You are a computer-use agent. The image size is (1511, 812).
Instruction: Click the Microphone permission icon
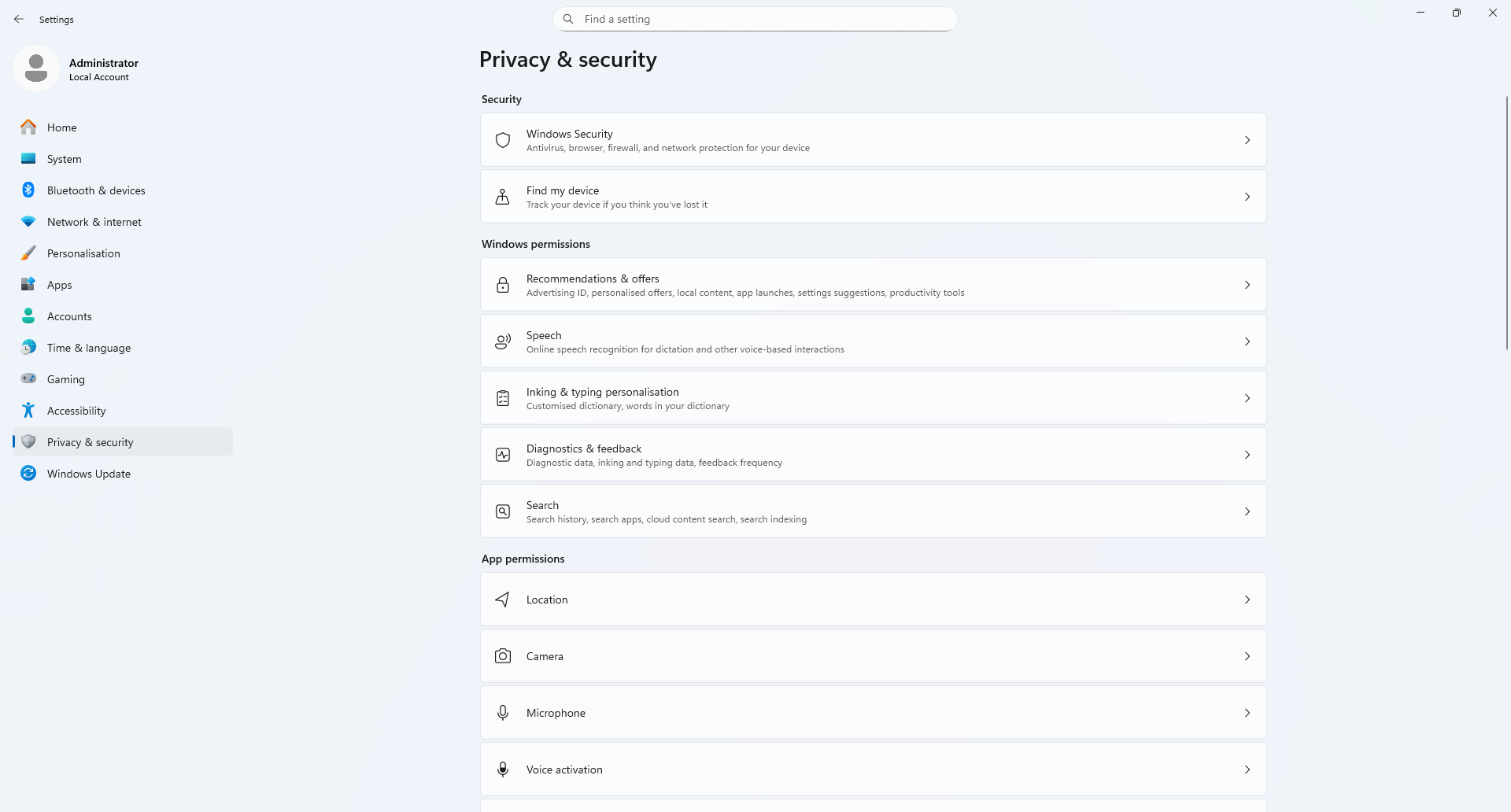(x=503, y=713)
